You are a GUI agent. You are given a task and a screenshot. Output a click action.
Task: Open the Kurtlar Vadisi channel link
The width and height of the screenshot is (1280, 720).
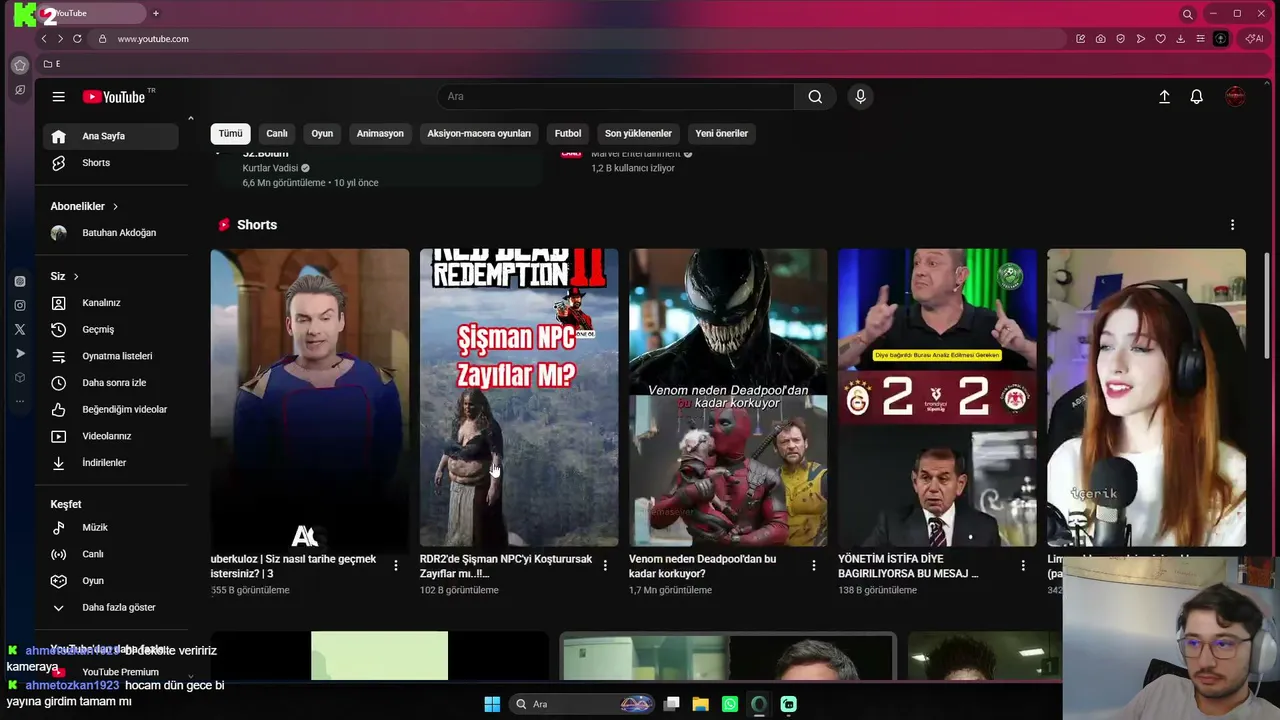[x=270, y=168]
